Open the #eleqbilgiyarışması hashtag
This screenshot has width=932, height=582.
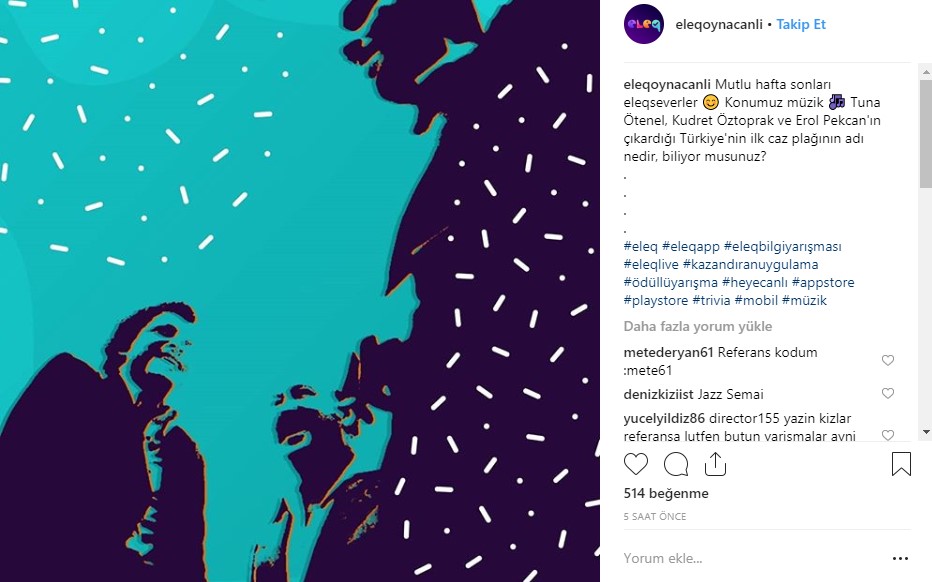pos(782,246)
